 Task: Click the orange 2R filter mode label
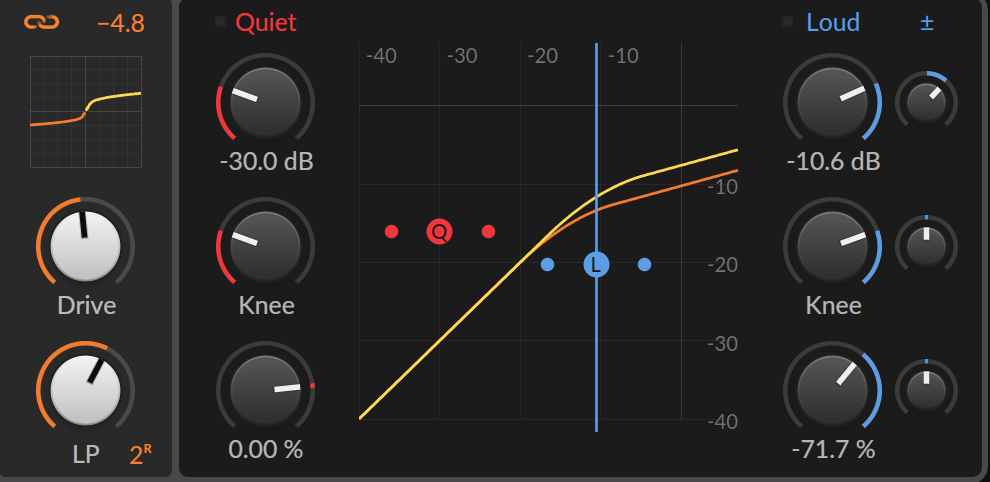(x=141, y=455)
